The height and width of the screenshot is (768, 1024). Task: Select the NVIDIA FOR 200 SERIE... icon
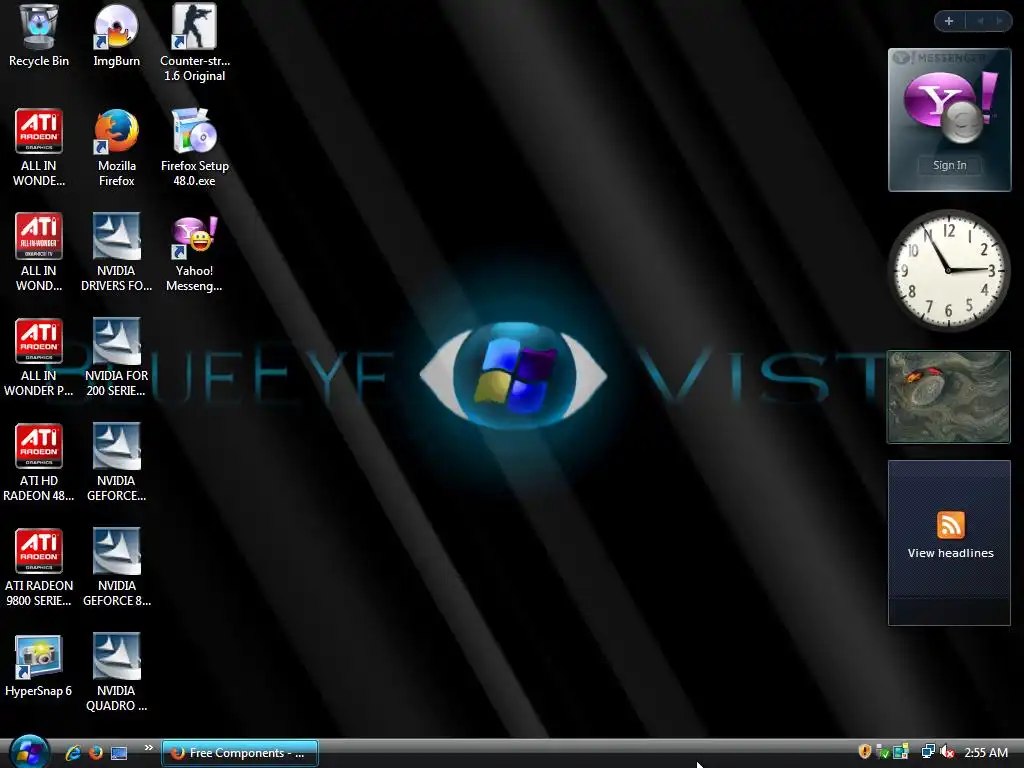click(116, 358)
